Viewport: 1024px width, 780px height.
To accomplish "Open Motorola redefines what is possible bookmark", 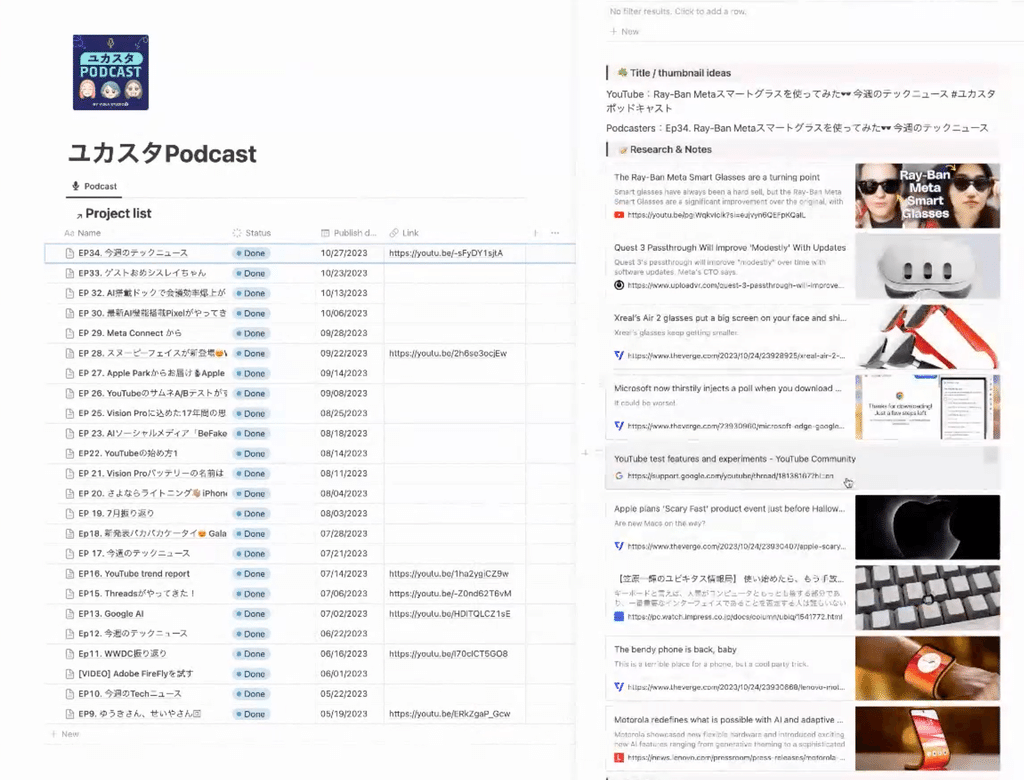I will click(729, 739).
